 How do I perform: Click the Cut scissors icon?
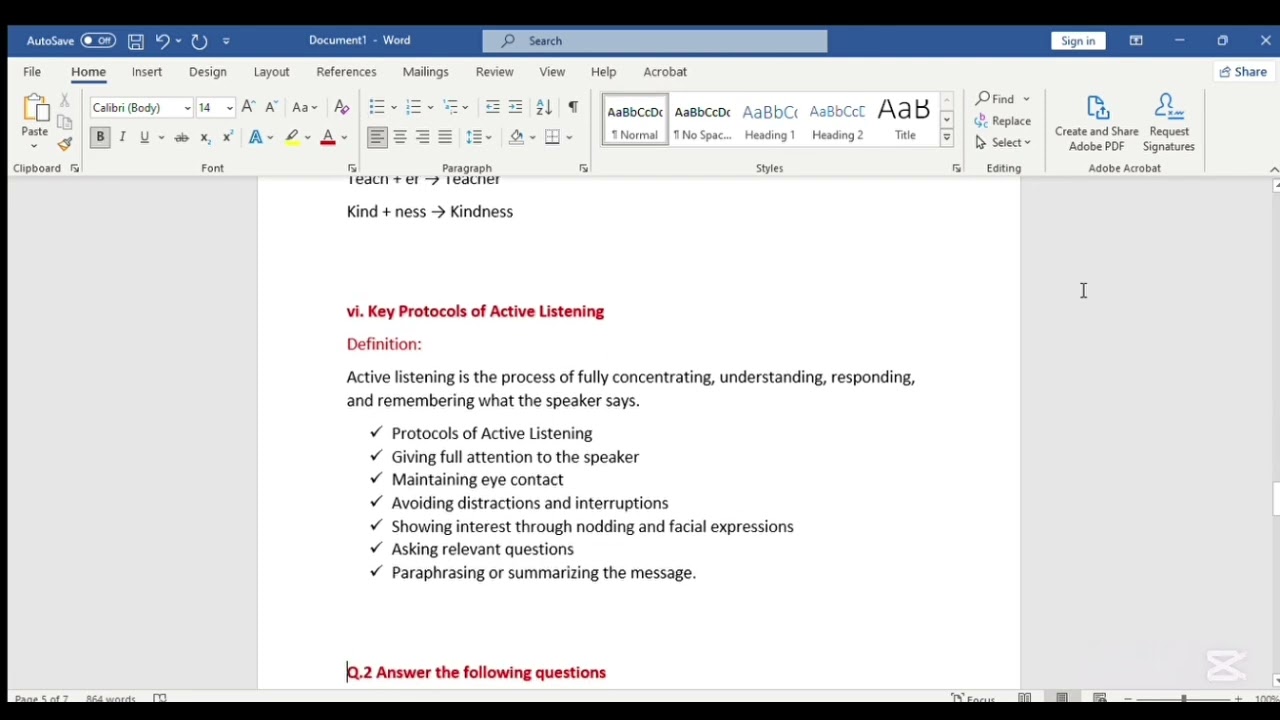(x=65, y=100)
